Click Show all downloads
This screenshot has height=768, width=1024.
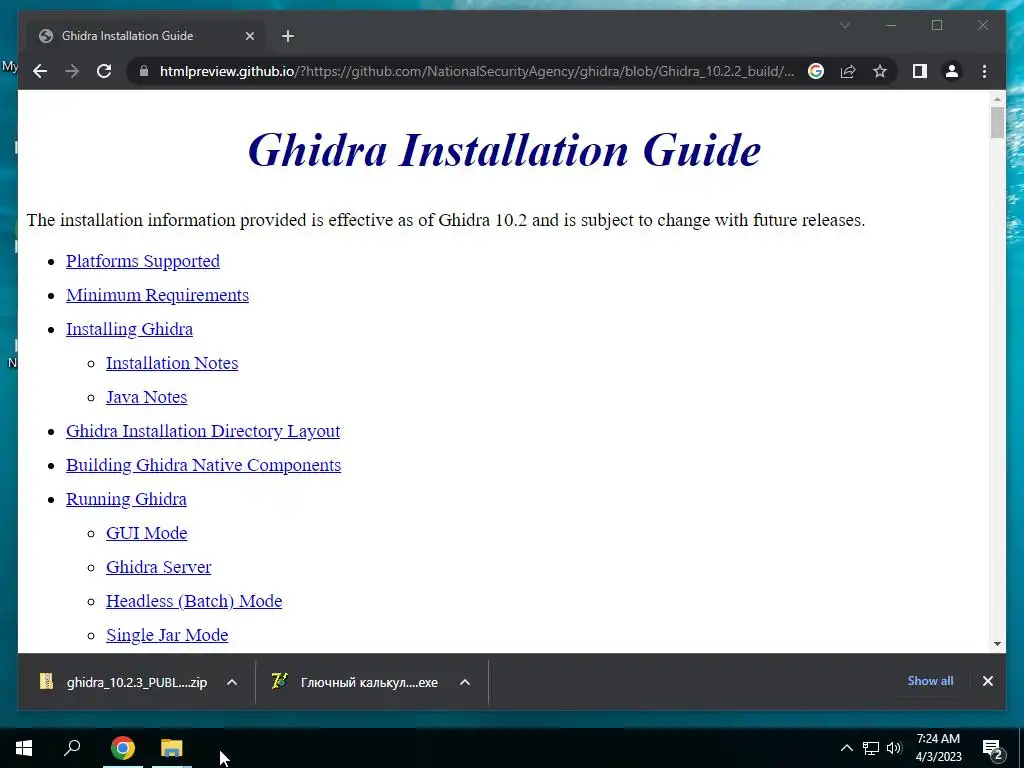(x=930, y=680)
